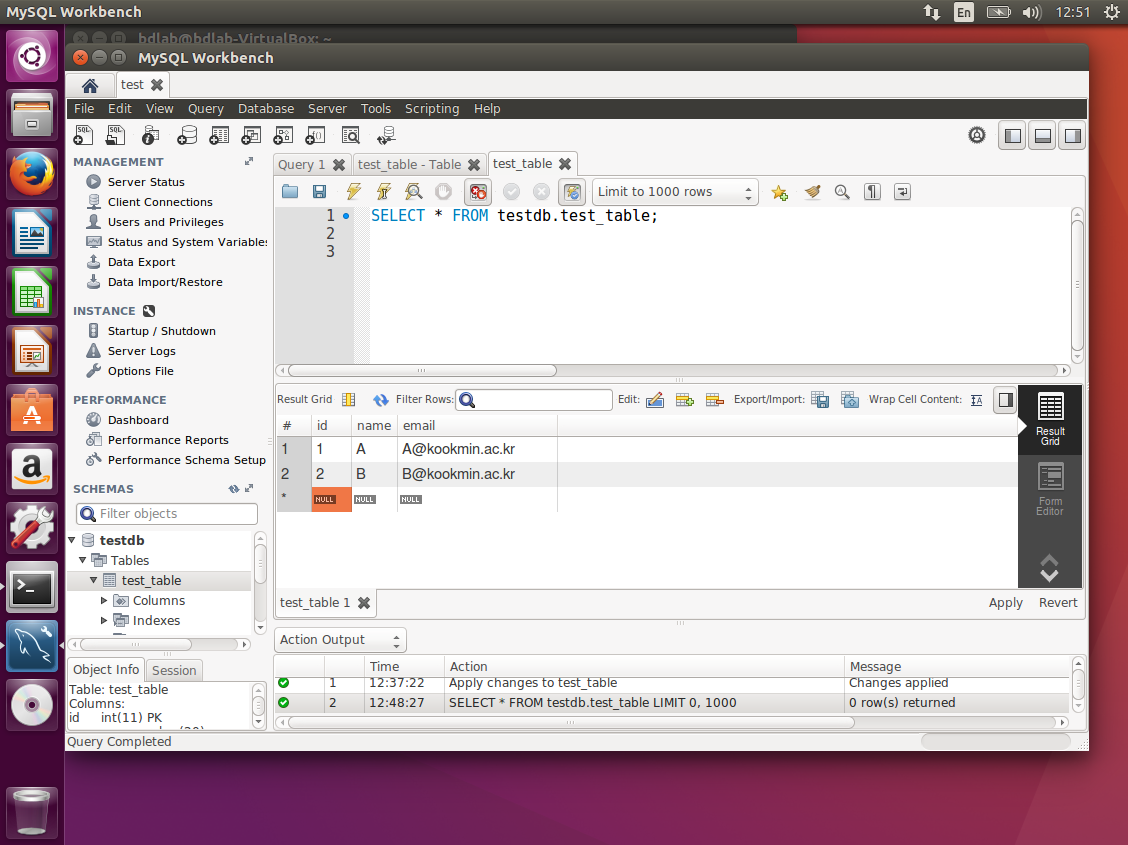Create new schema icon
Viewport: 1128px width, 845px height.
(x=187, y=135)
